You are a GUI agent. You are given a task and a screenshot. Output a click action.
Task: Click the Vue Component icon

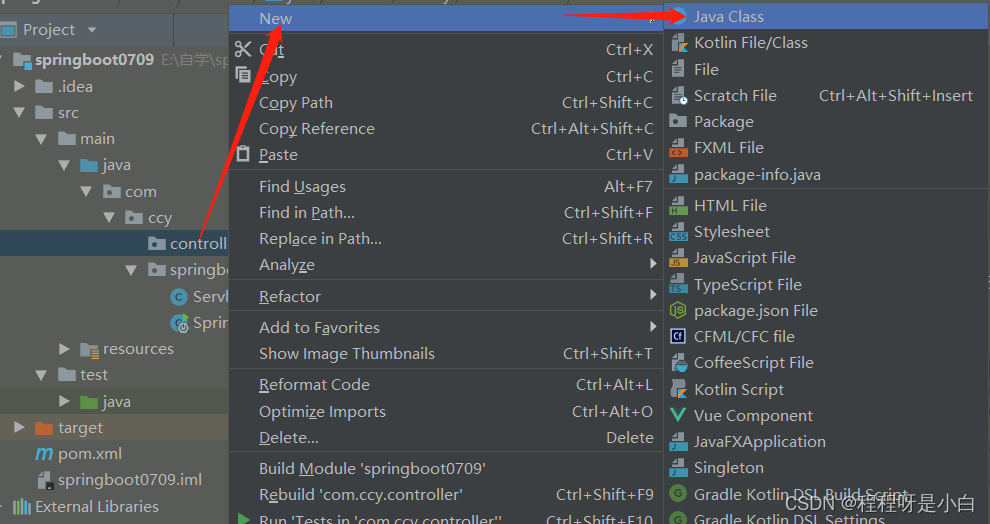click(x=678, y=416)
